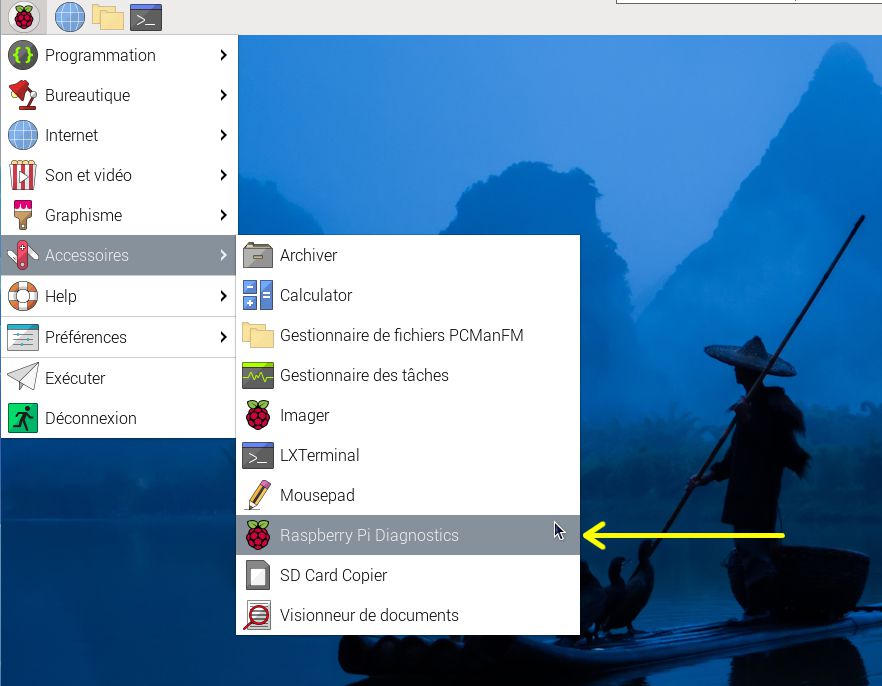
Task: Click the Imager raspberry icon
Action: tap(258, 415)
